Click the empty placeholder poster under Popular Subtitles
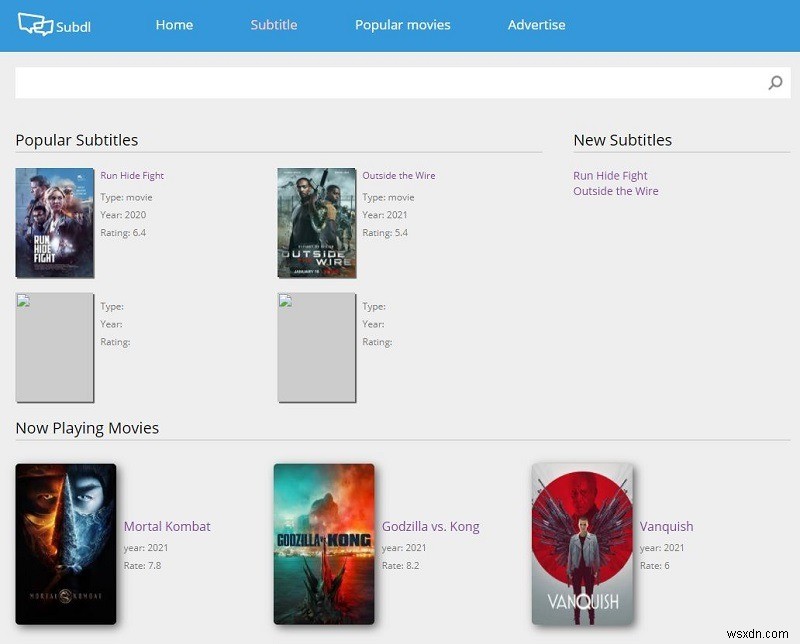The width and height of the screenshot is (800, 644). pyautogui.click(x=54, y=346)
